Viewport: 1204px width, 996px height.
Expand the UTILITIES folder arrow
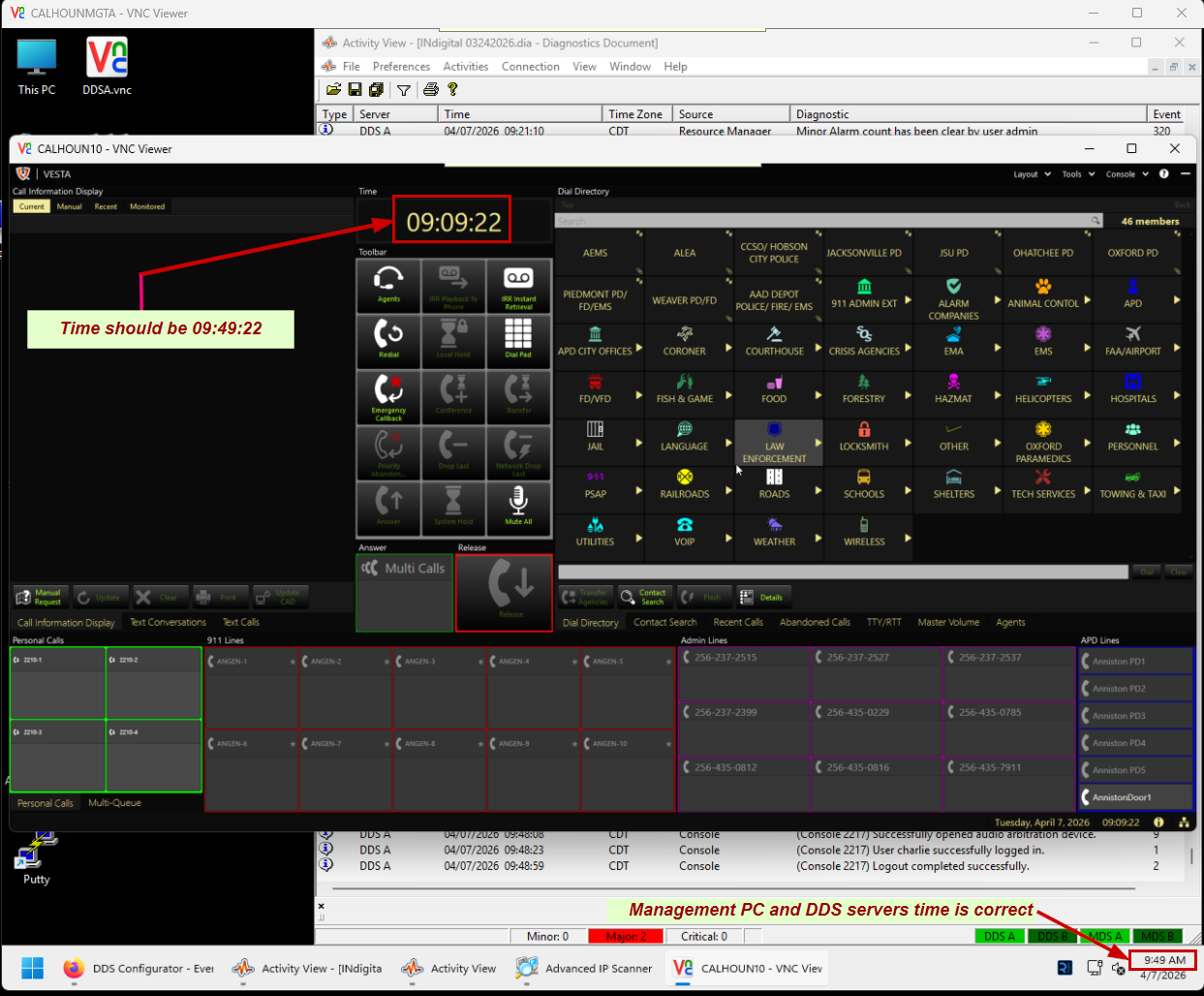point(638,538)
